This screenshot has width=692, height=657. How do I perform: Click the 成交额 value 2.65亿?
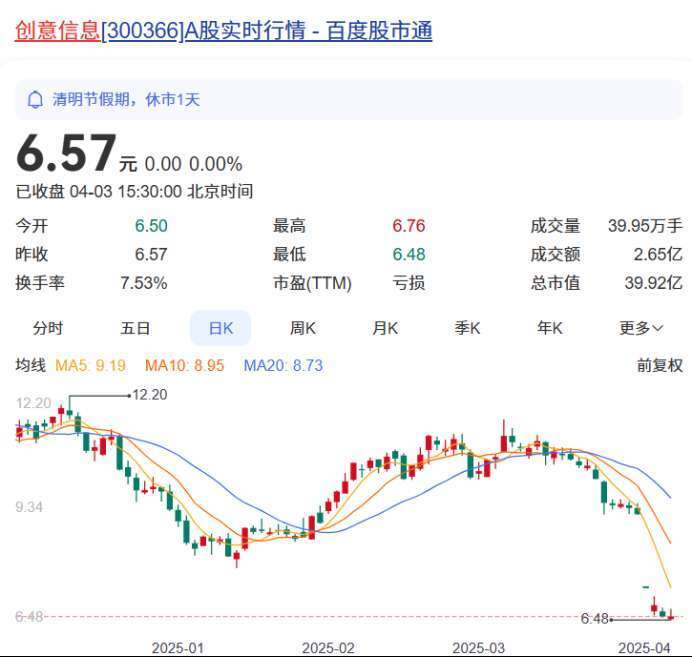(x=658, y=254)
